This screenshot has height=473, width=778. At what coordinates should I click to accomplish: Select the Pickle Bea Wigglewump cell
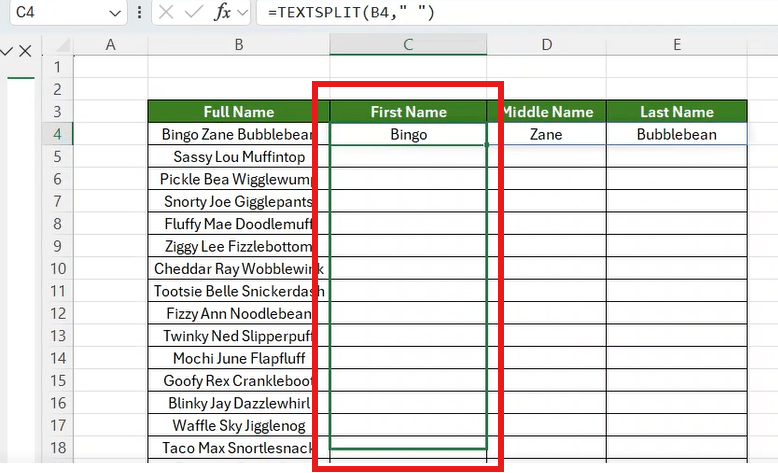click(x=239, y=179)
